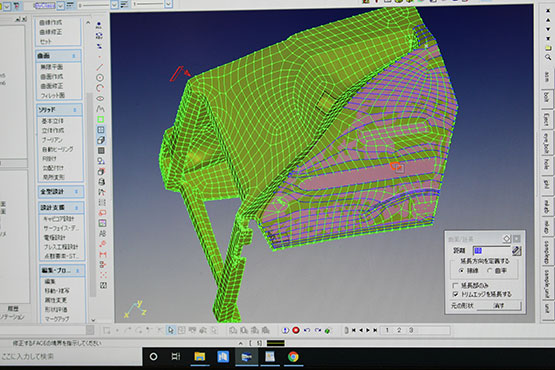555x370 pixels.
Task: Select the 接線 radio button
Action: [x=461, y=271]
